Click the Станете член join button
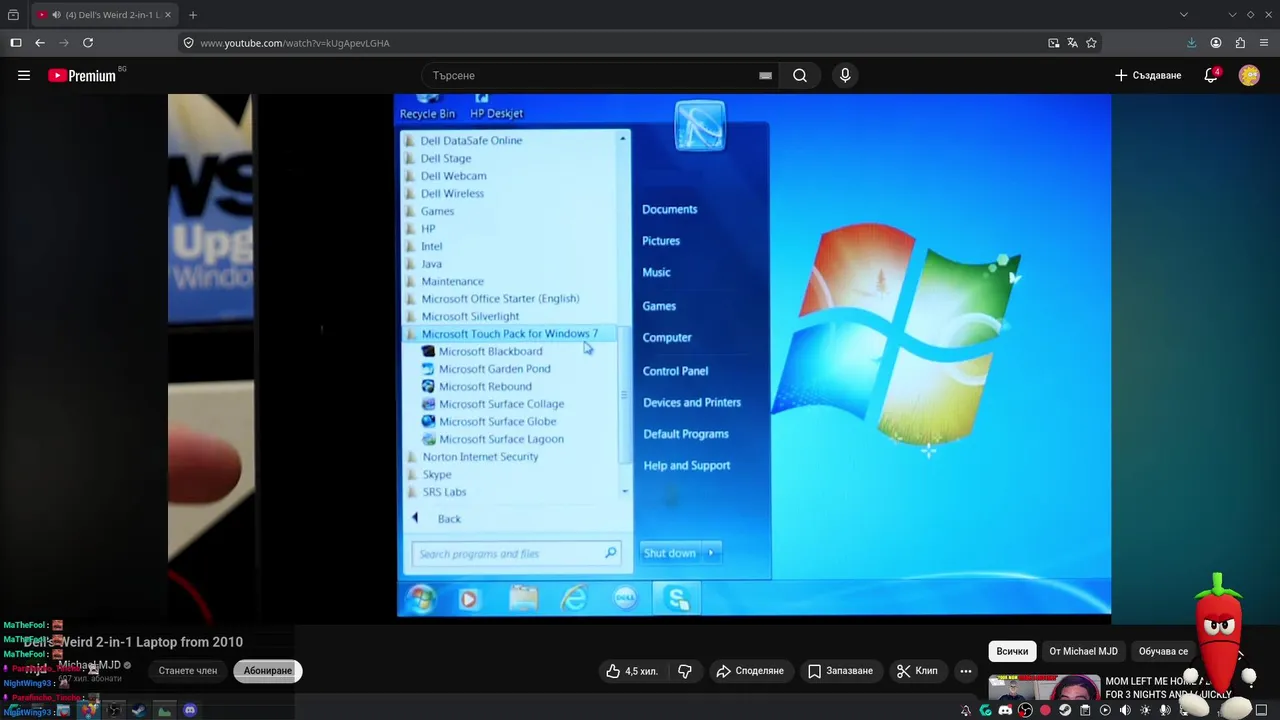 coord(187,671)
